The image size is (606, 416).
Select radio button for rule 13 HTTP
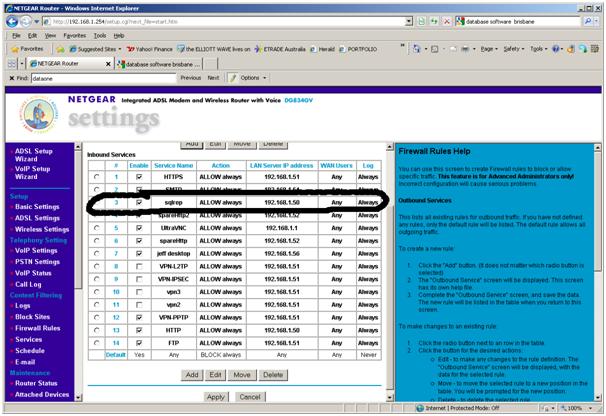97,330
